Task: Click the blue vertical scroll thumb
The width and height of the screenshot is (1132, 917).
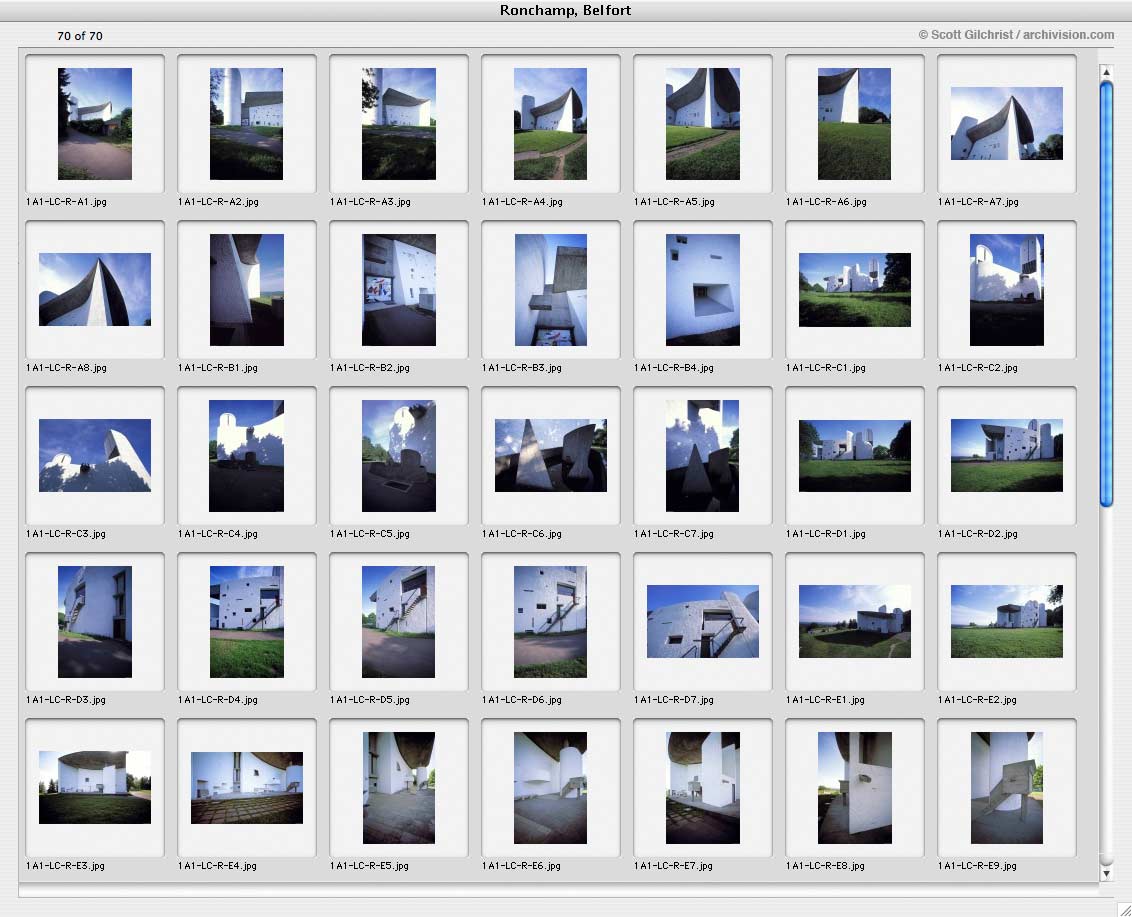Action: (1106, 294)
